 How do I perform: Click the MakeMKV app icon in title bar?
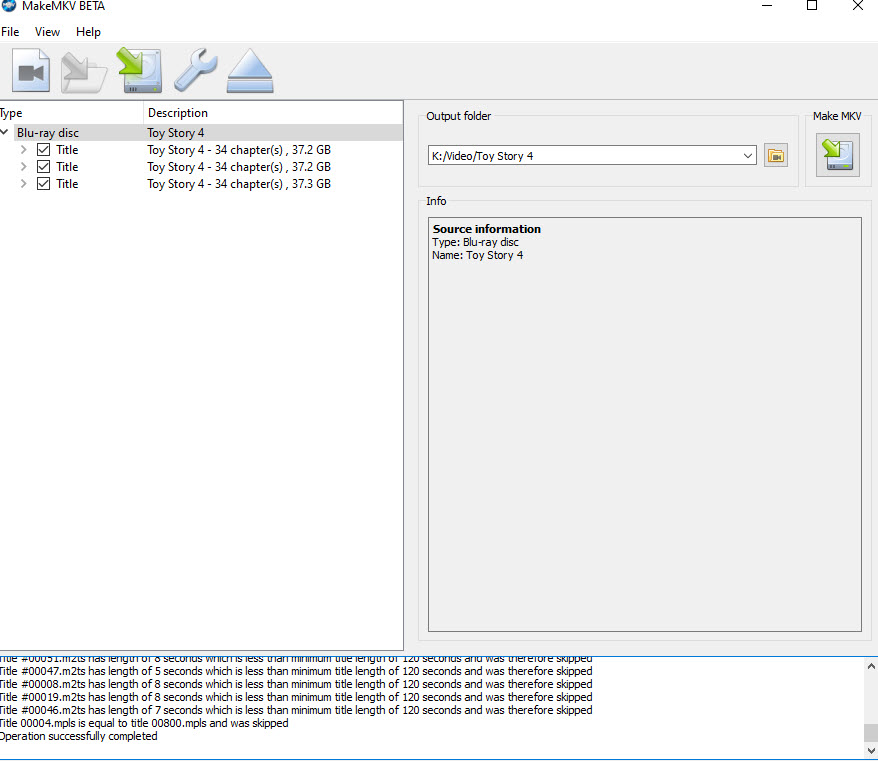pyautogui.click(x=9, y=6)
